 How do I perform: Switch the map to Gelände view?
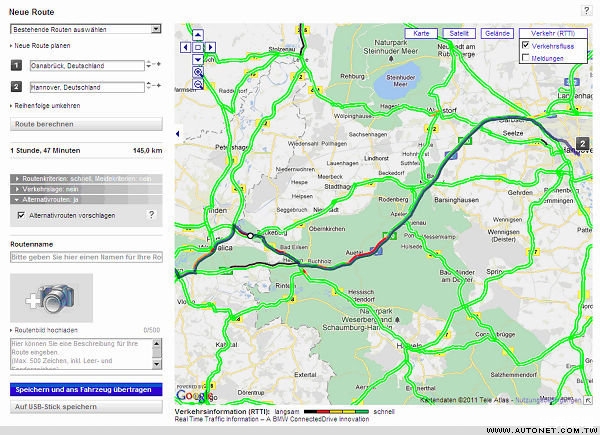coord(497,33)
